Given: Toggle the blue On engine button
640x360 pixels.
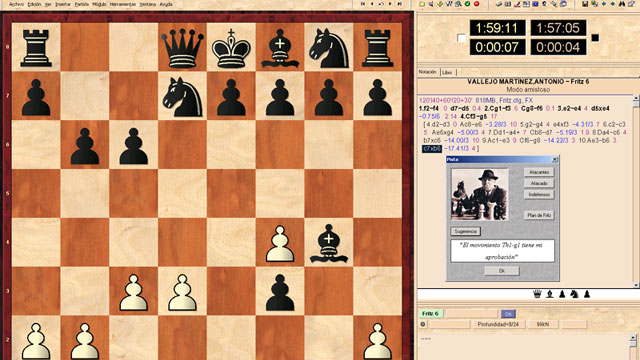Looking at the screenshot, I should point(508,313).
